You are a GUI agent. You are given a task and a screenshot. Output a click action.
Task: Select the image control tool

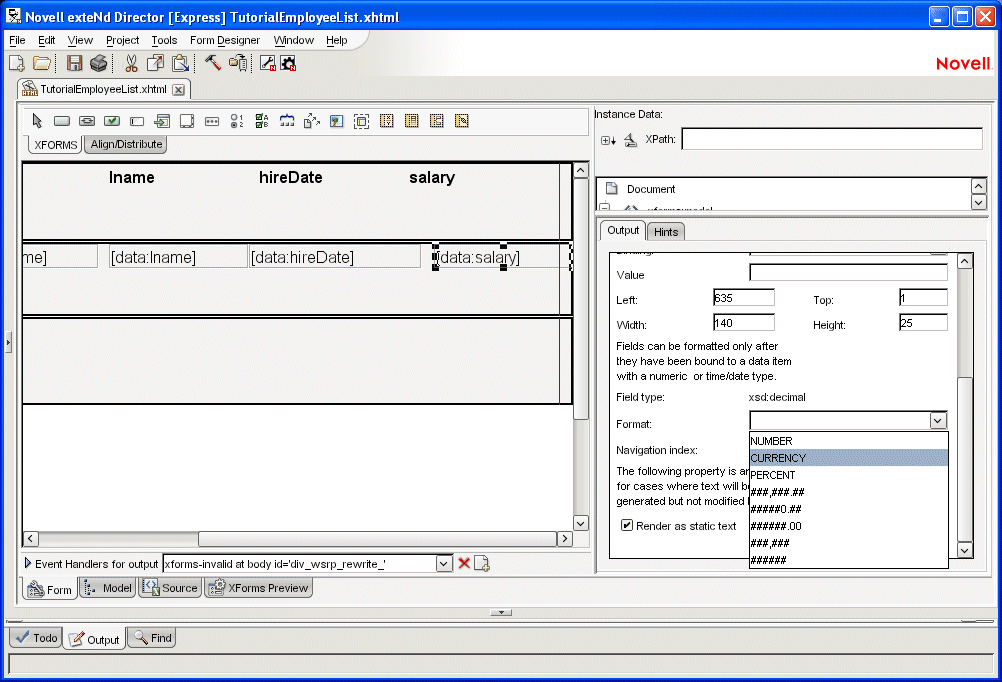coord(336,121)
